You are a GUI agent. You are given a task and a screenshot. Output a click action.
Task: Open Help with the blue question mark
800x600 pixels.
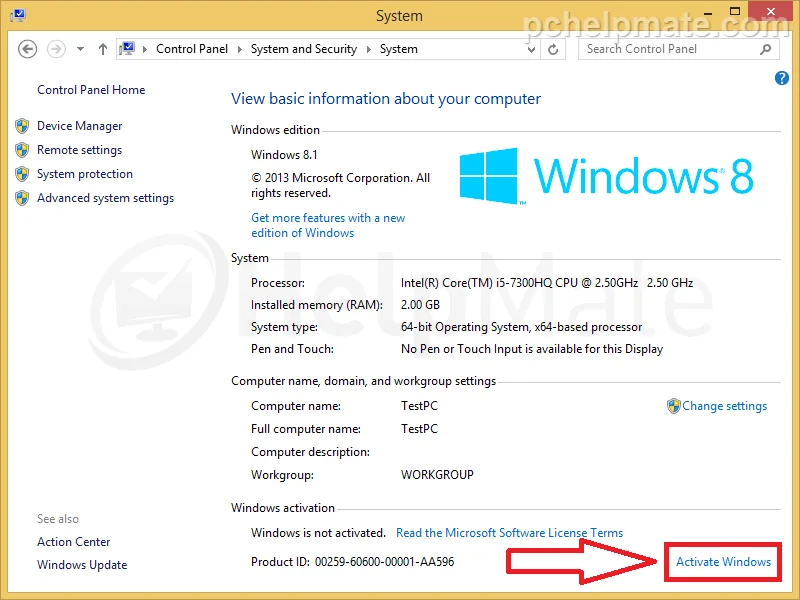pos(781,78)
